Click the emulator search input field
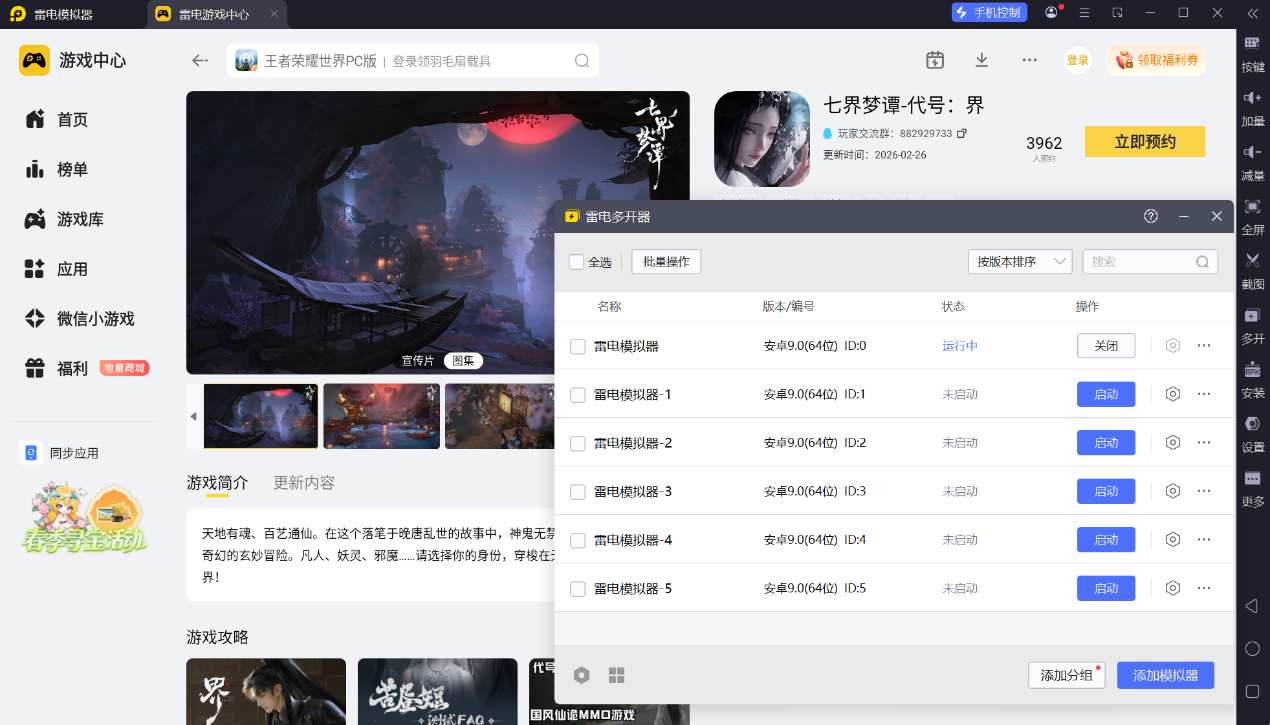 tap(1140, 262)
